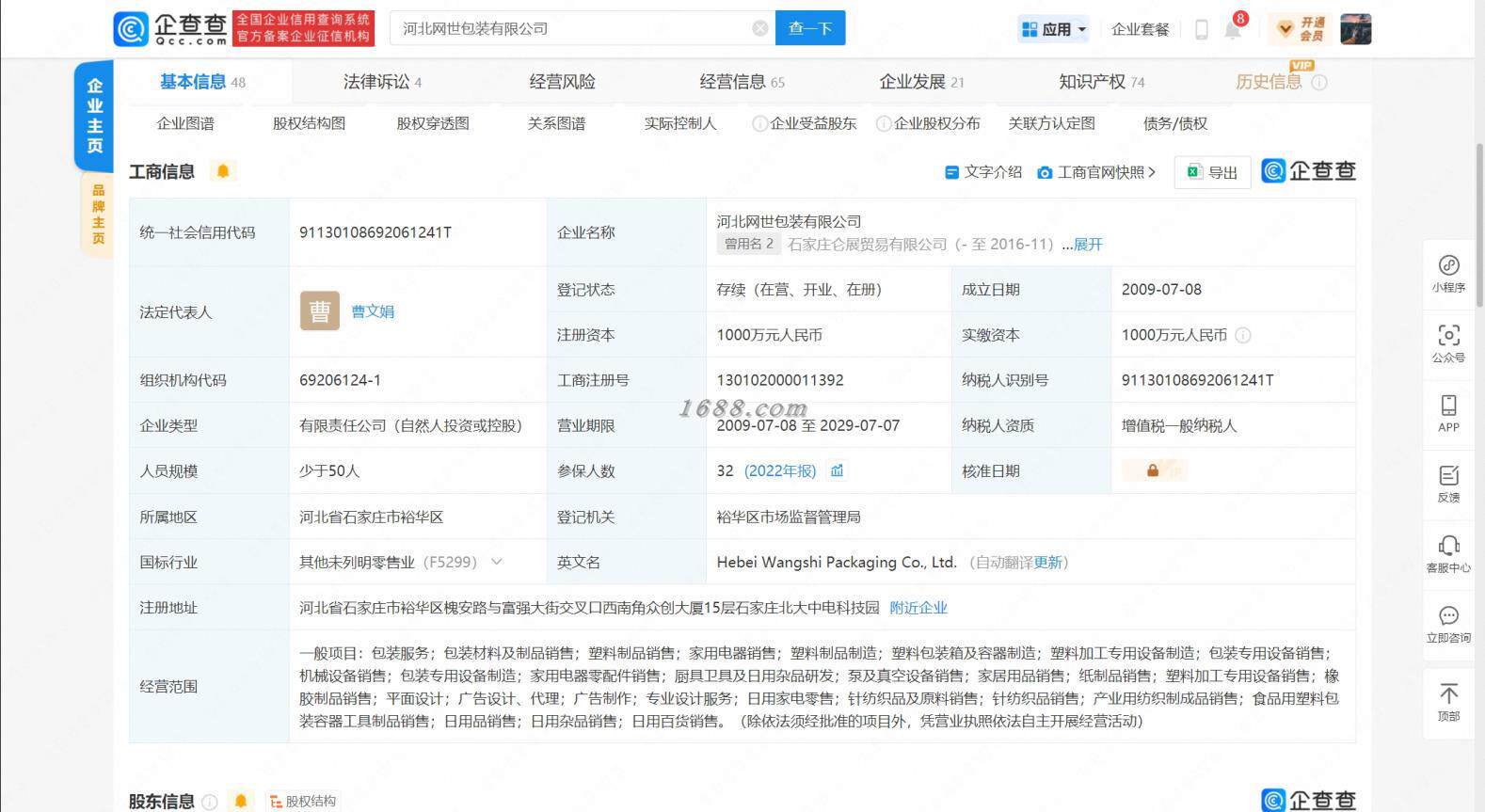The height and width of the screenshot is (812, 1485).
Task: Open the 小程序 sidebar icon
Action: click(x=1448, y=273)
